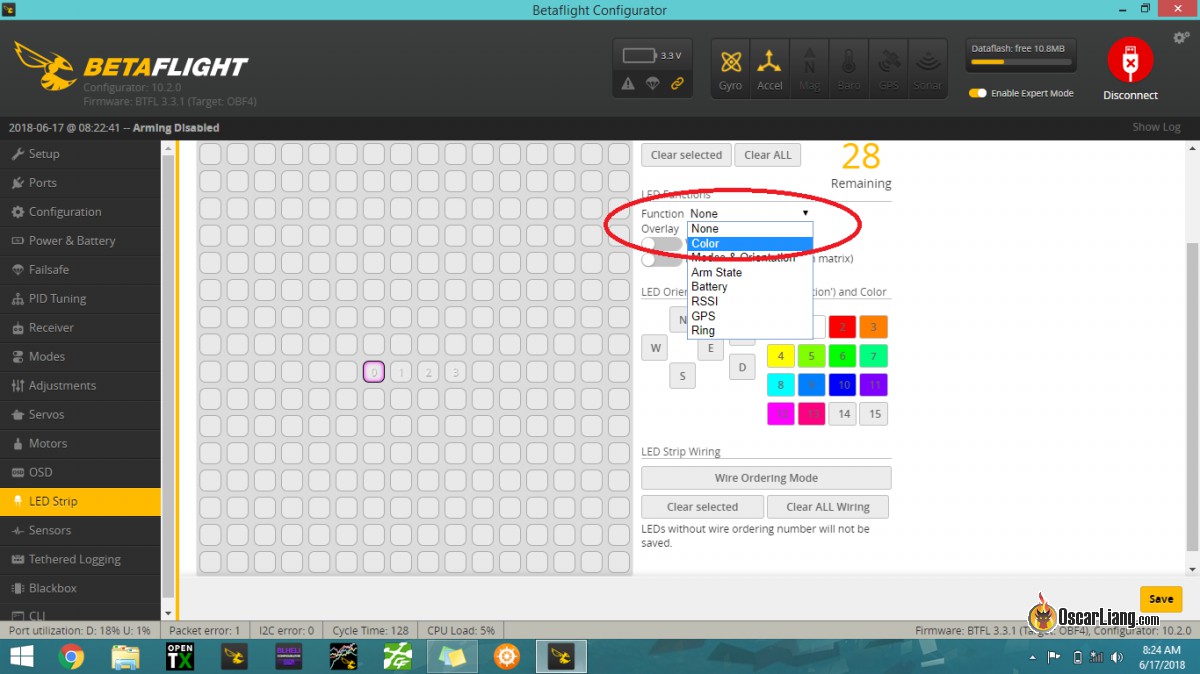Image resolution: width=1200 pixels, height=674 pixels.
Task: Open settings gear in top right corner
Action: [1180, 38]
